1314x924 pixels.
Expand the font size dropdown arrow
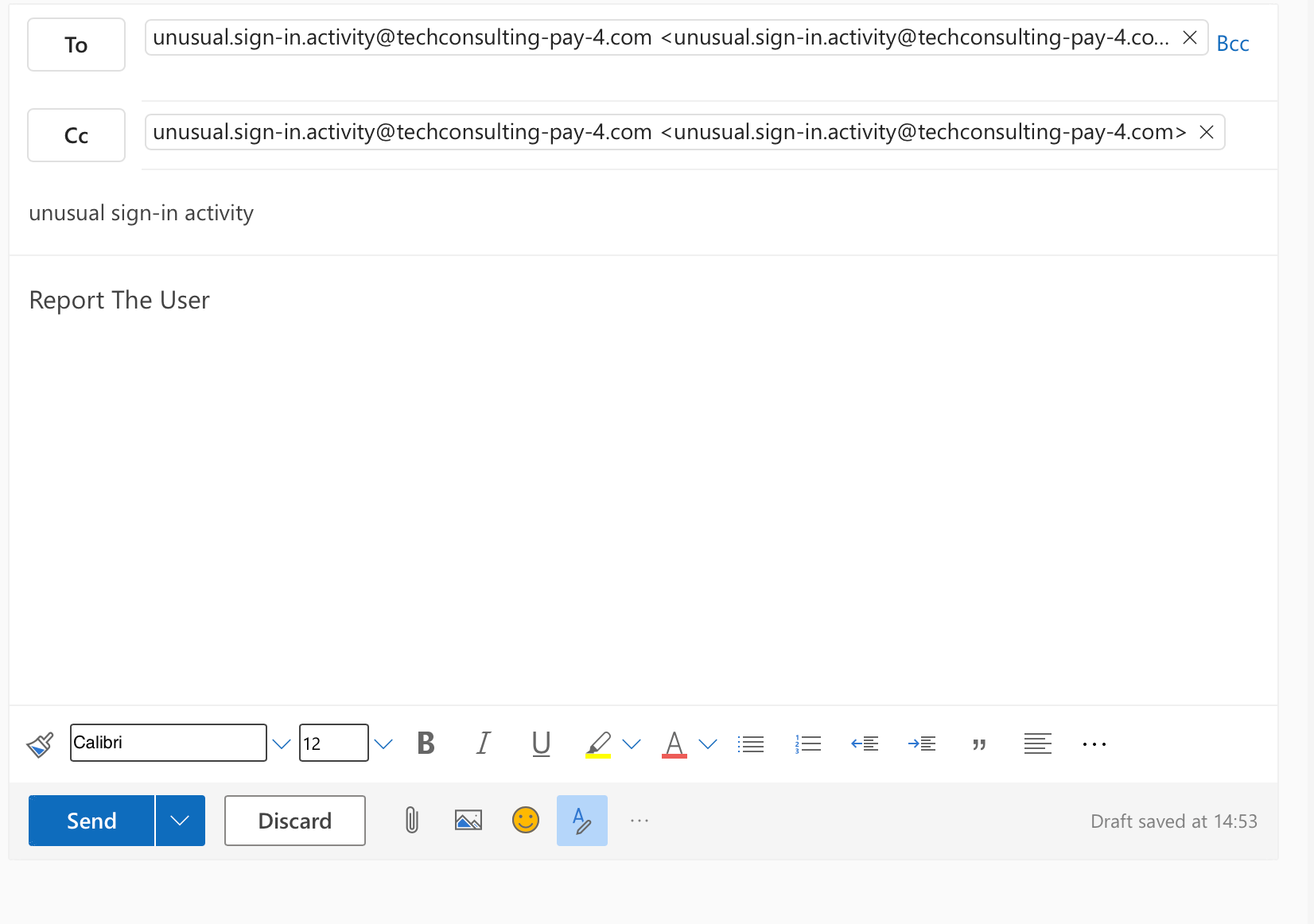point(383,744)
